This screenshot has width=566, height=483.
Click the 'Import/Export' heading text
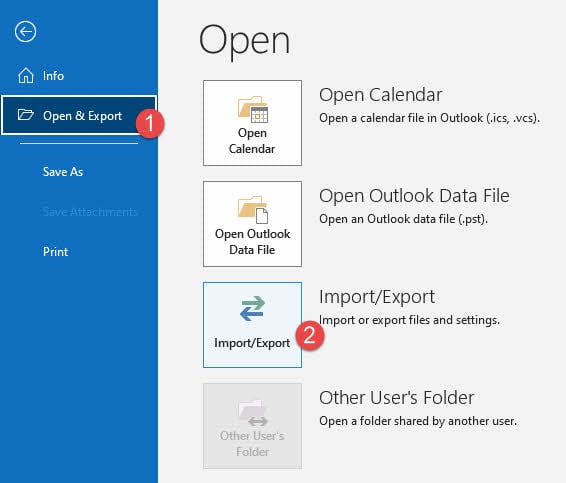(x=377, y=297)
